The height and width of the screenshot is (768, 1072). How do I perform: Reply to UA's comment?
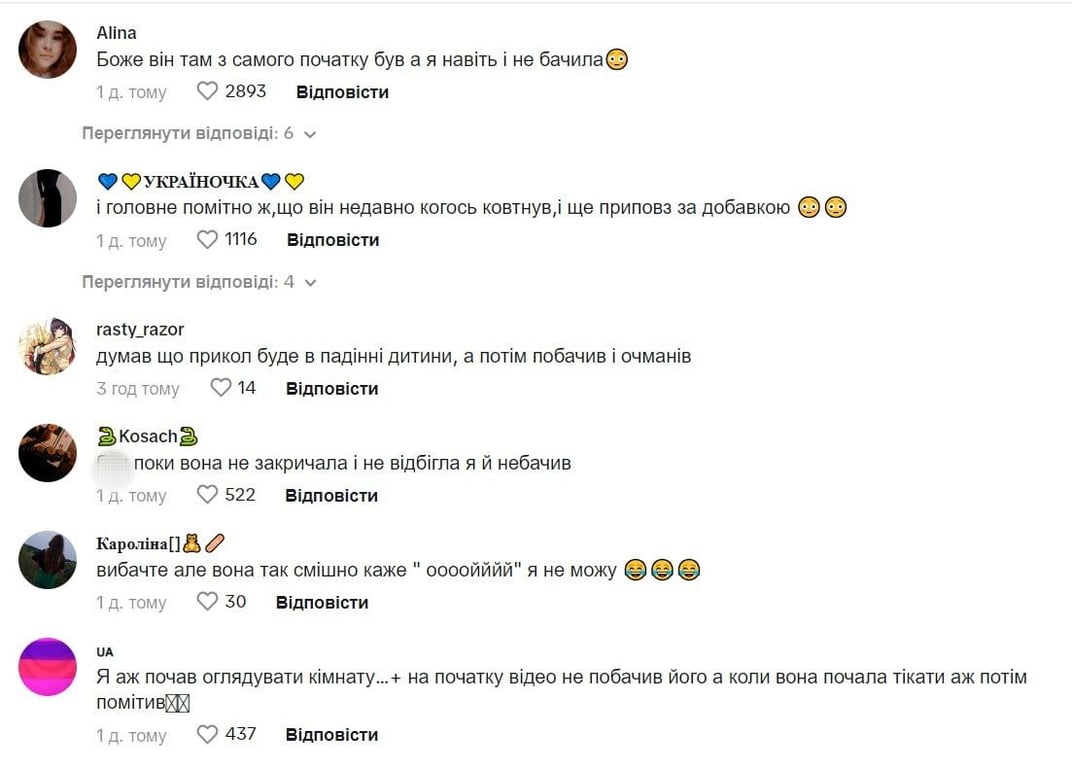(331, 734)
